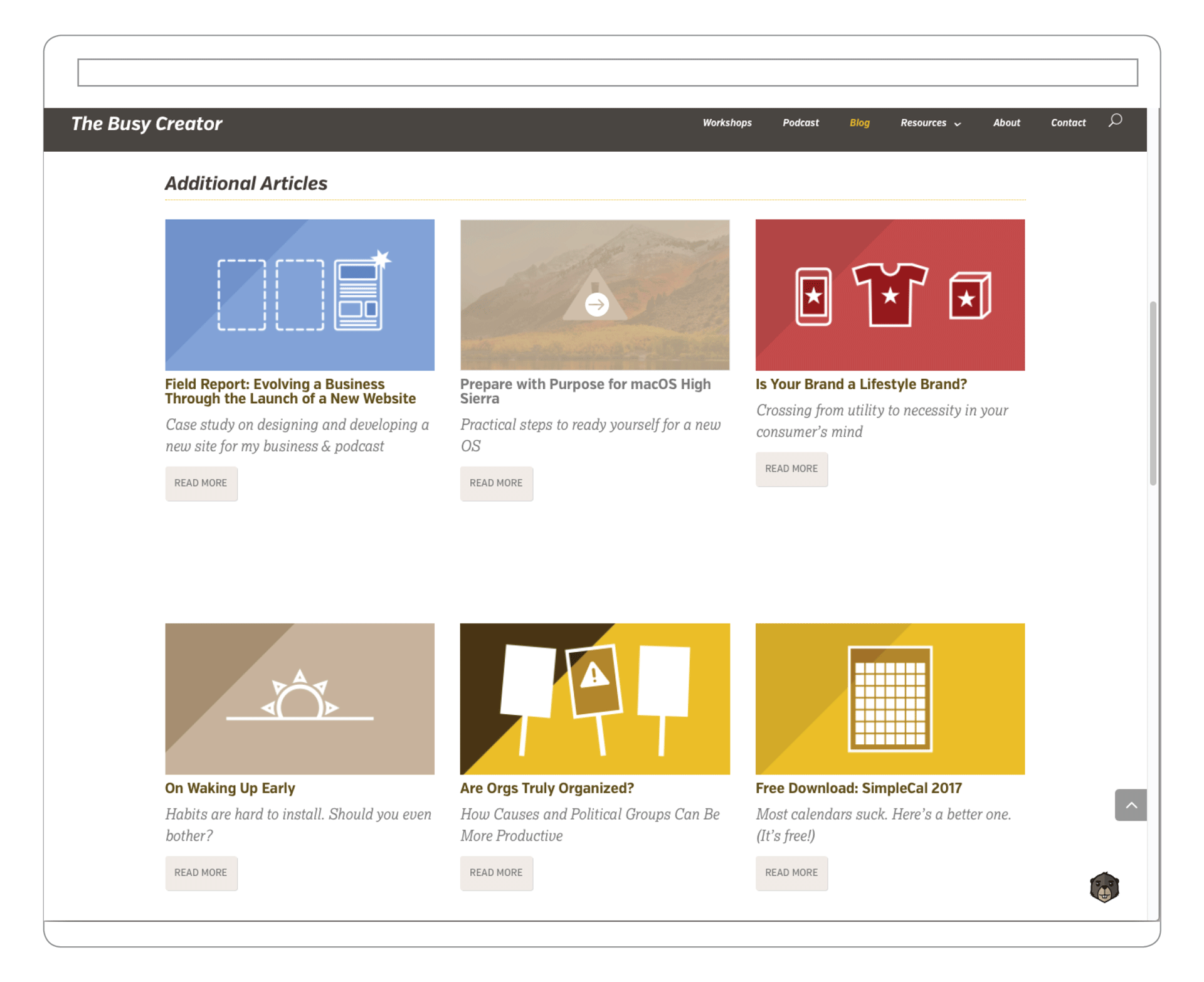Click the arrow circle on macOS Sierra image
Viewport: 1204px width, 982px height.
click(x=596, y=305)
